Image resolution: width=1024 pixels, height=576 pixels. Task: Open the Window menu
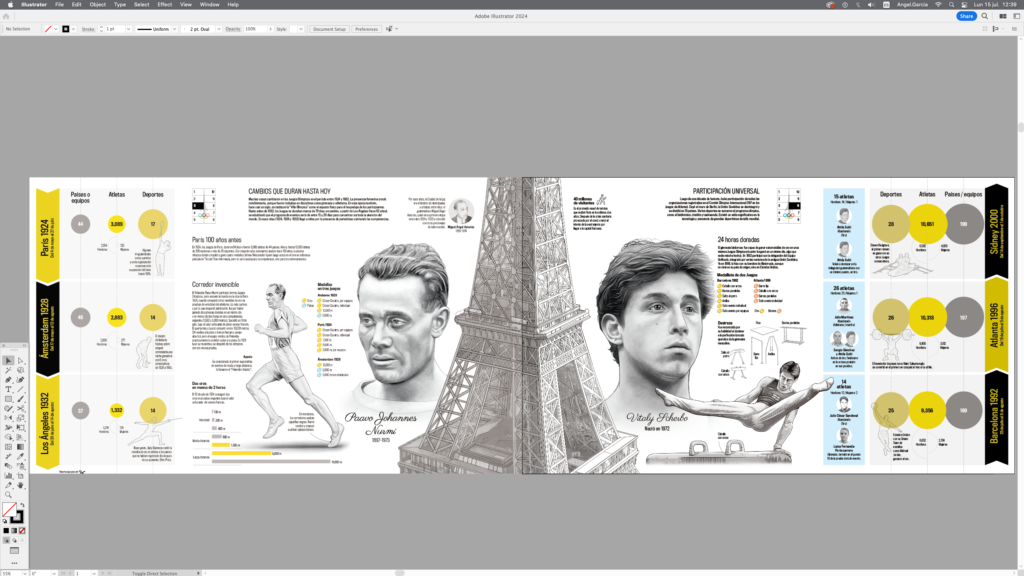tap(209, 5)
